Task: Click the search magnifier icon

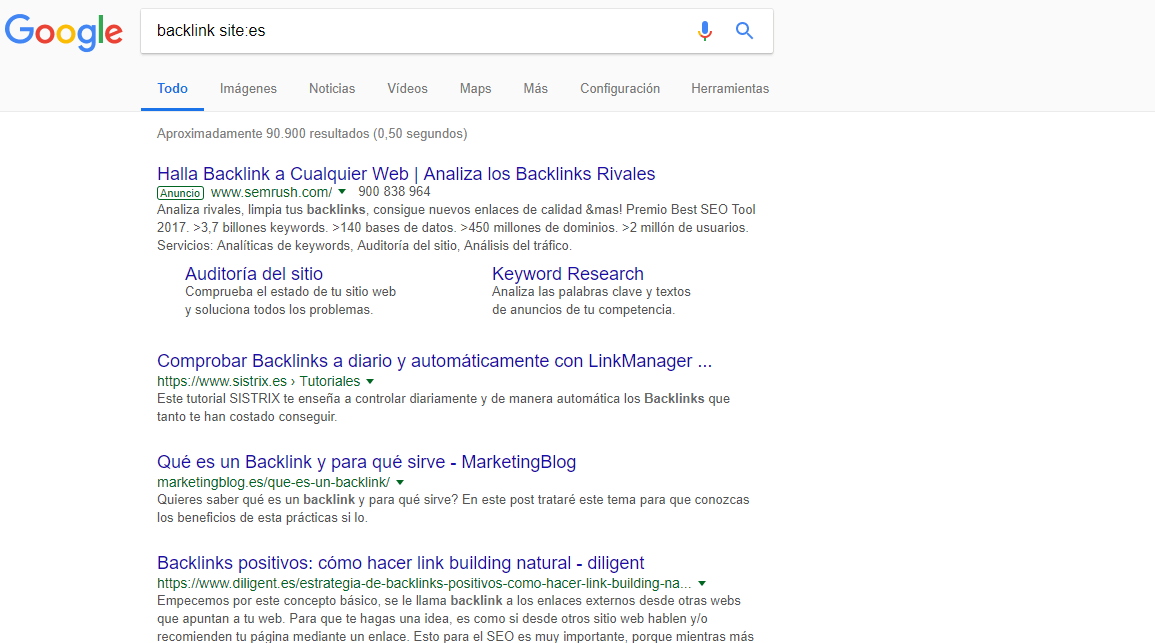Action: (744, 31)
